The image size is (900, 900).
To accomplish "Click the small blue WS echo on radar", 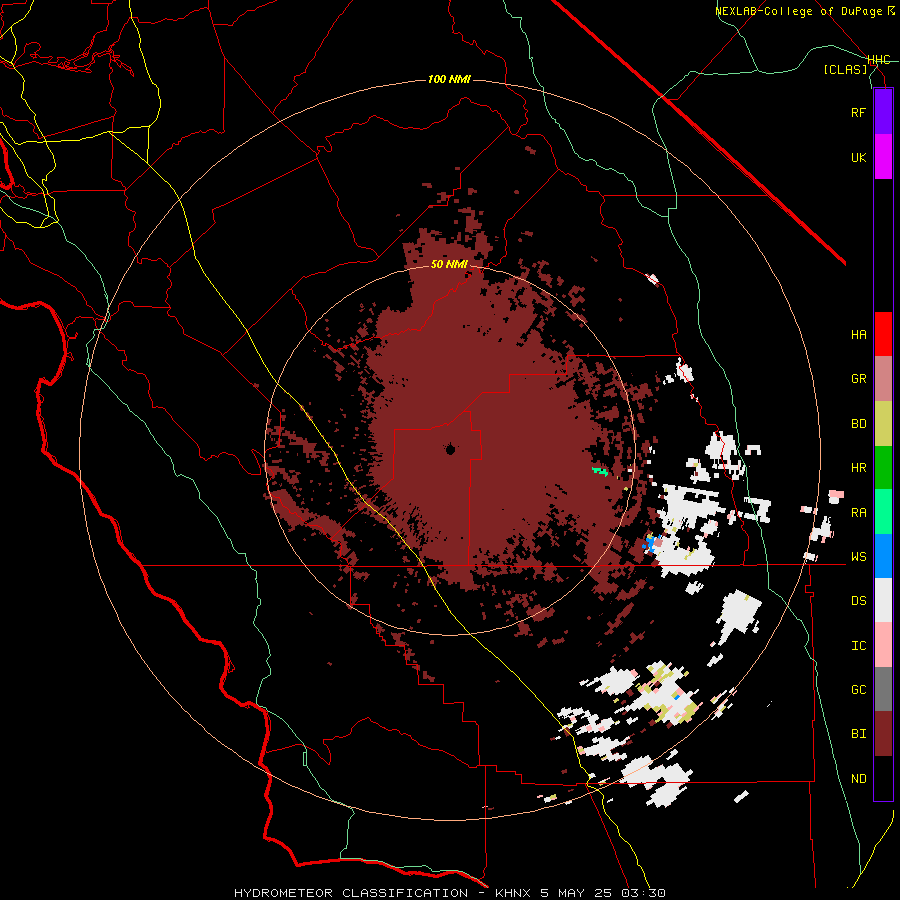I will [650, 542].
